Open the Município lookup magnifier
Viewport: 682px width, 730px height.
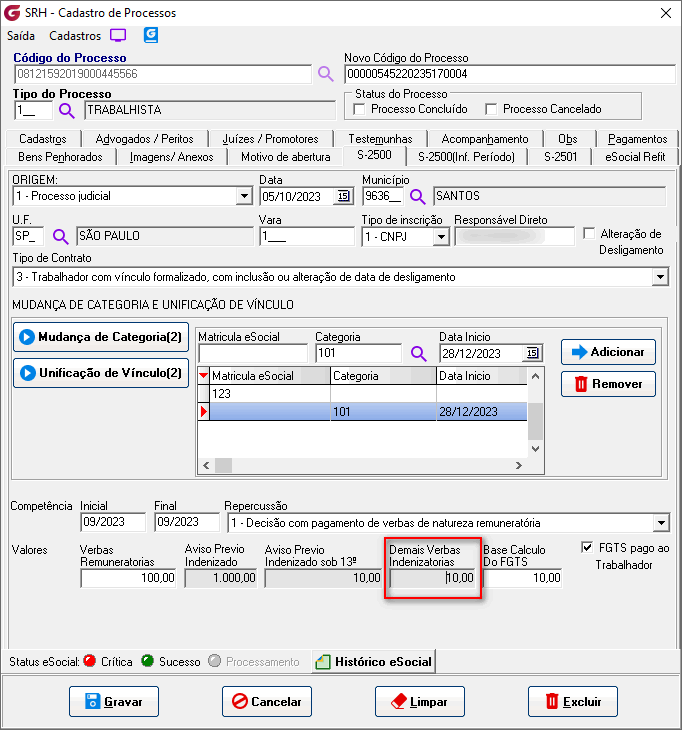pyautogui.click(x=418, y=196)
